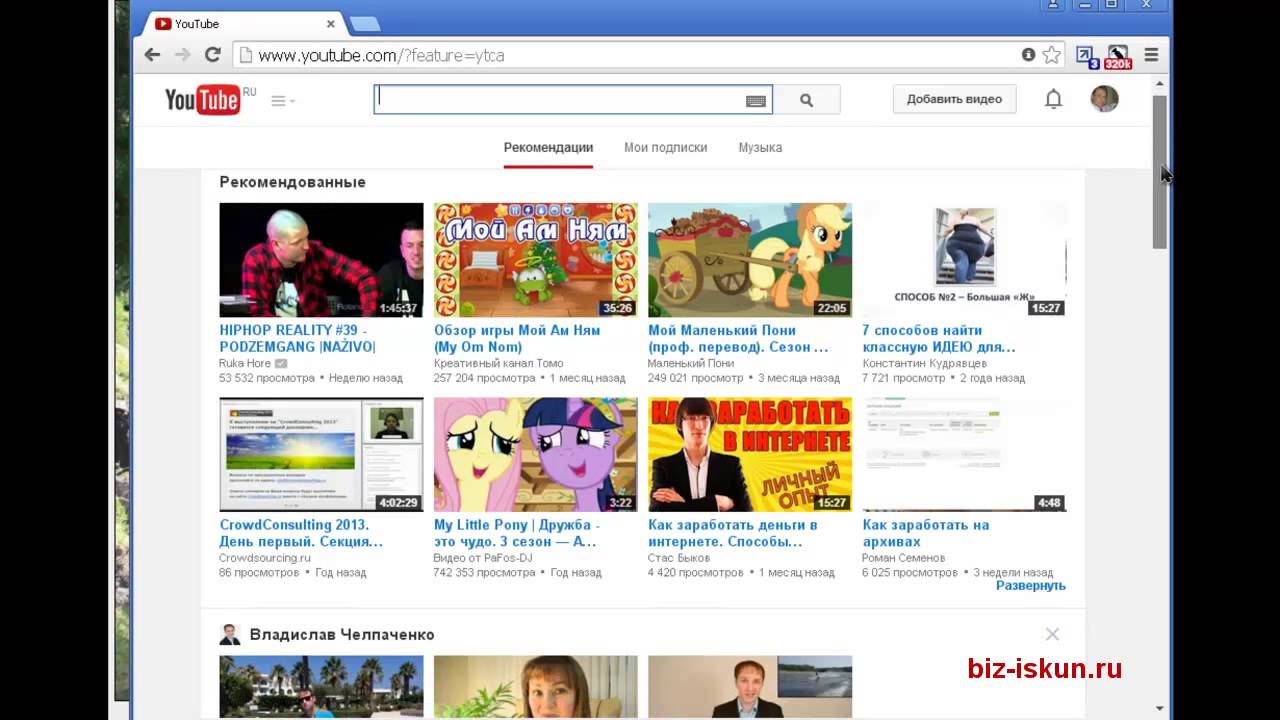Open the My Little Pony 3:22 thumbnail
This screenshot has width=1280, height=720.
point(535,455)
